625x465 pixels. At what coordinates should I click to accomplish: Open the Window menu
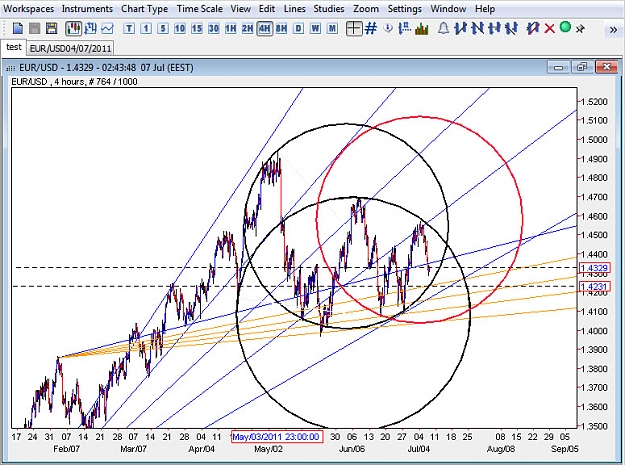(448, 9)
